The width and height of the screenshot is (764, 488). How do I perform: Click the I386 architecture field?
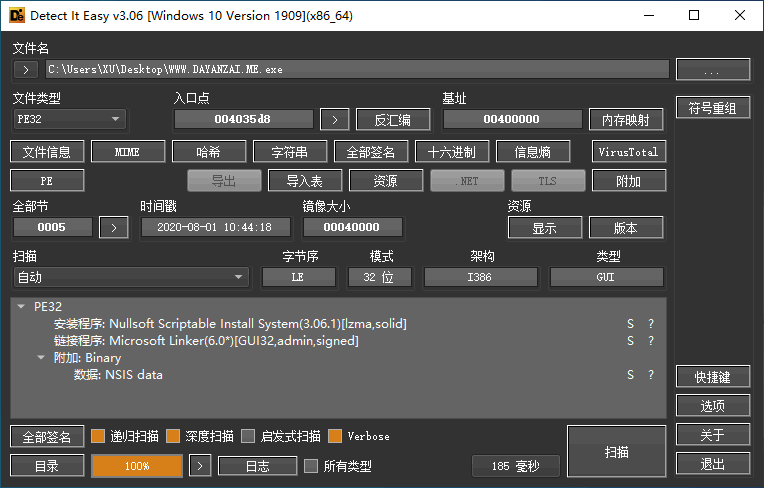click(480, 278)
